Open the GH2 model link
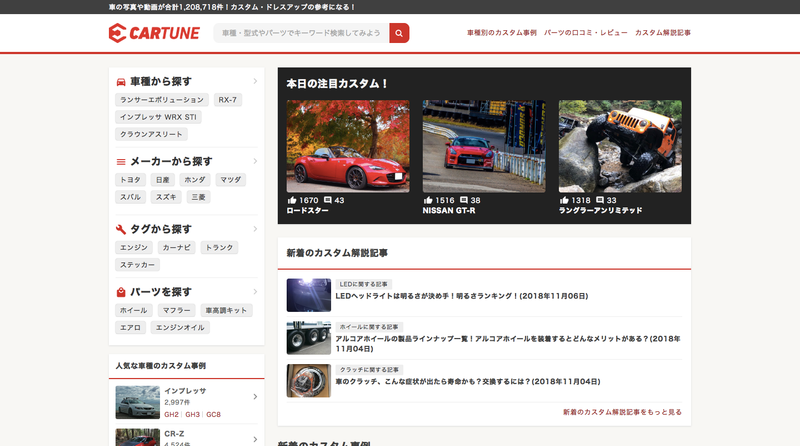800x446 pixels. pos(171,414)
